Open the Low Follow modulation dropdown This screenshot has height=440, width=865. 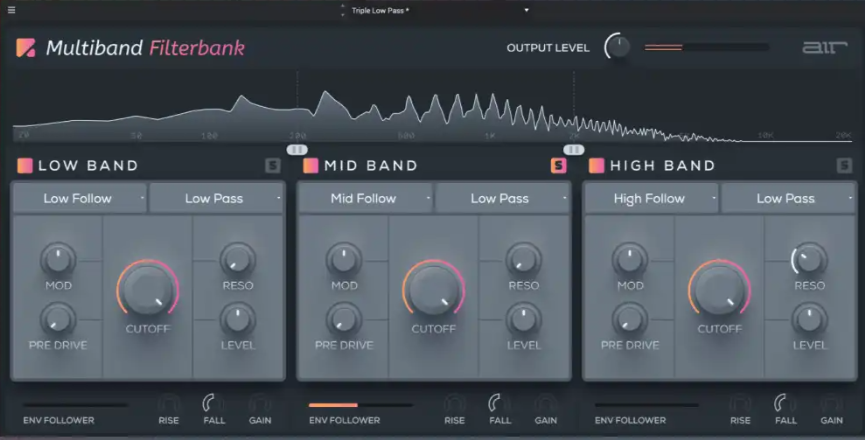[x=79, y=198]
